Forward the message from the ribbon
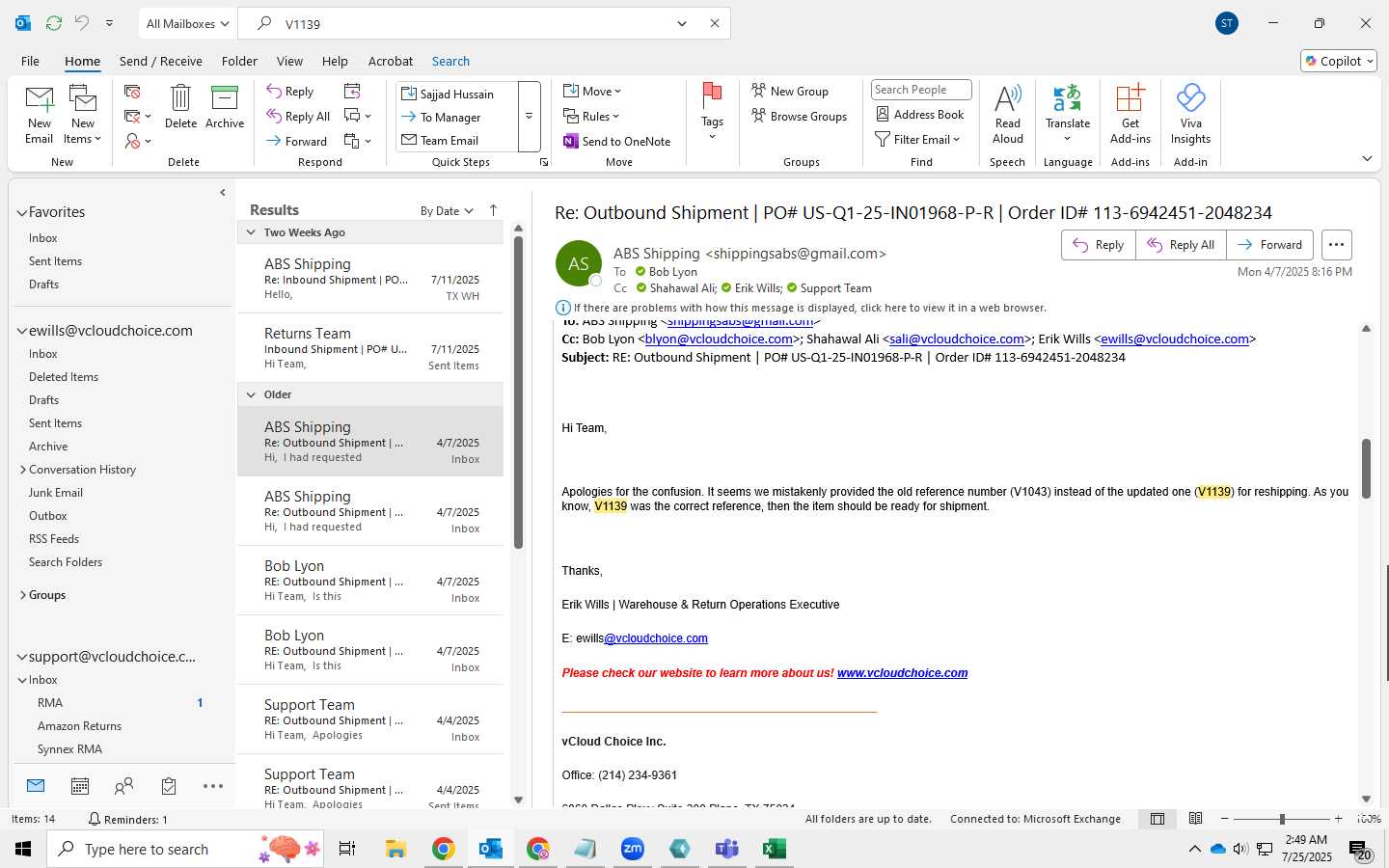The width and height of the screenshot is (1389, 868). tap(297, 141)
